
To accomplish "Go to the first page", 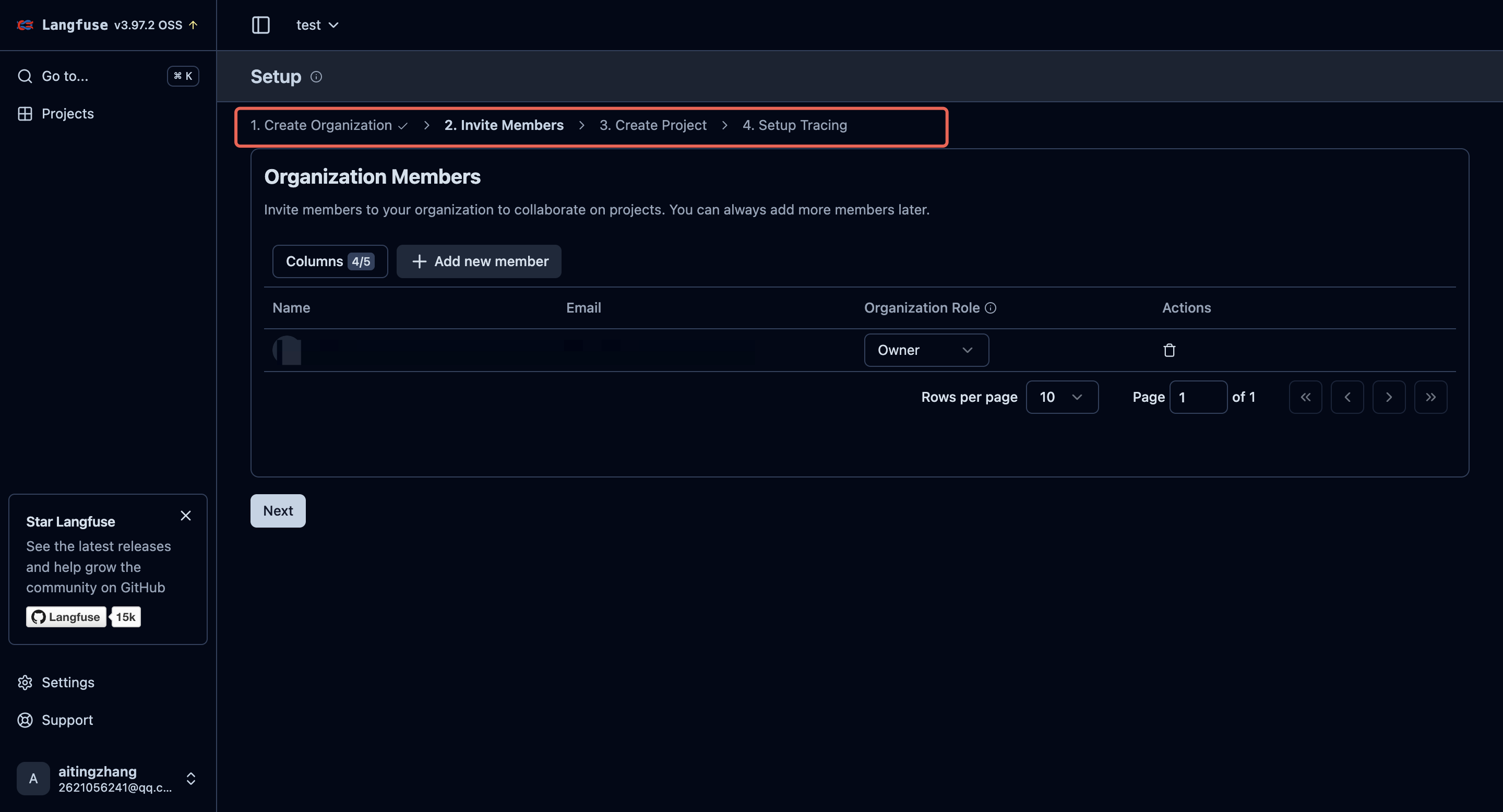I will (x=1305, y=397).
